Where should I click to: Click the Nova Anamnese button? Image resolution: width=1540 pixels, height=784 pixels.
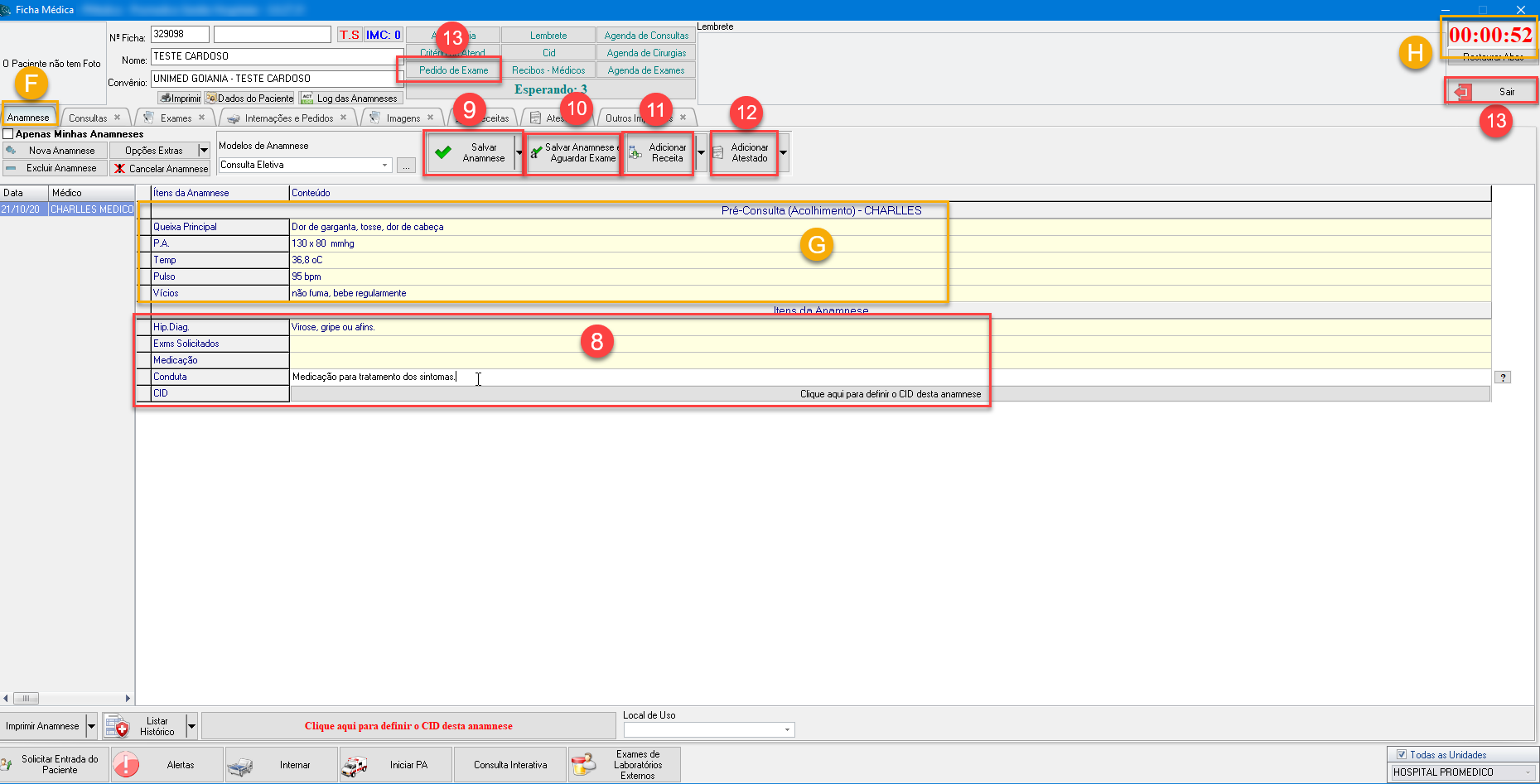61,151
